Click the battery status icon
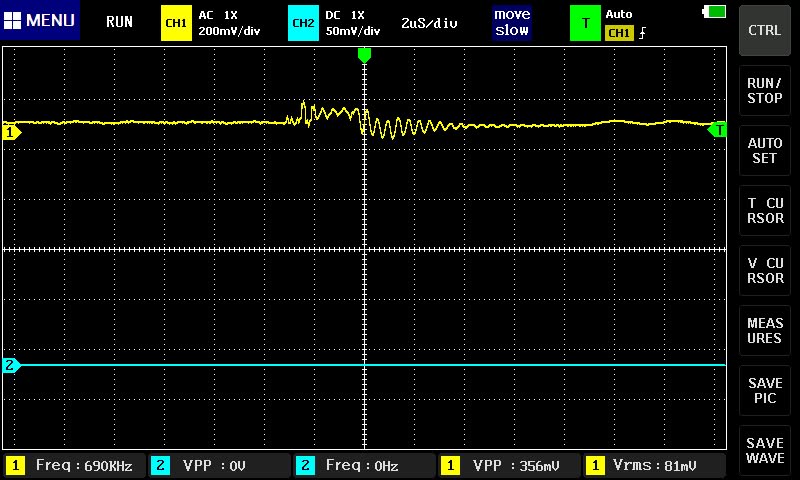This screenshot has height=480, width=800. [x=715, y=11]
